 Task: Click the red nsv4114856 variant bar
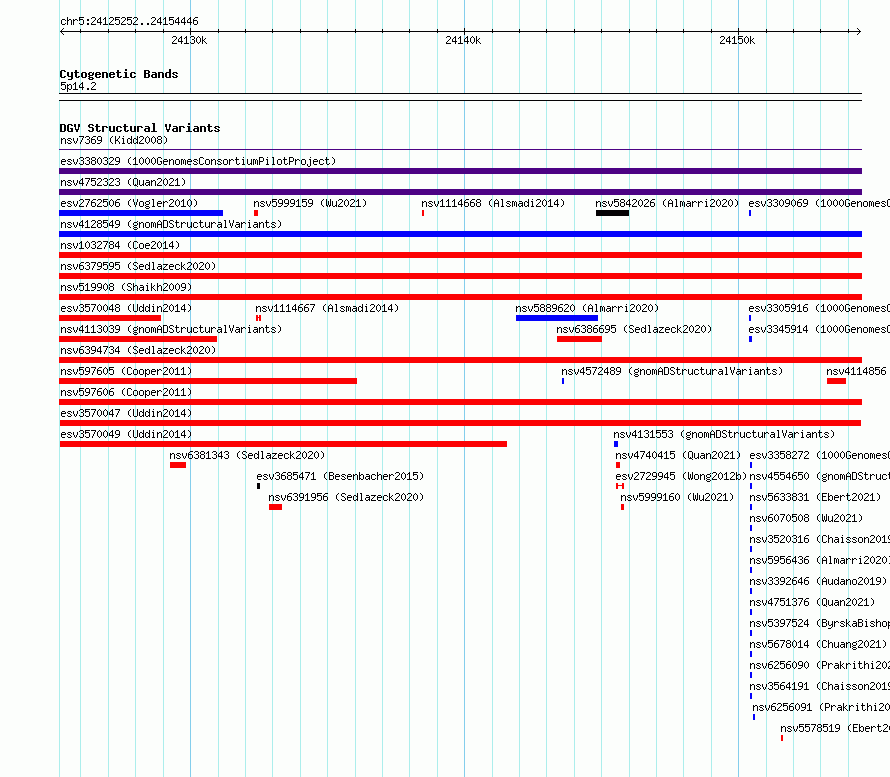[x=837, y=381]
